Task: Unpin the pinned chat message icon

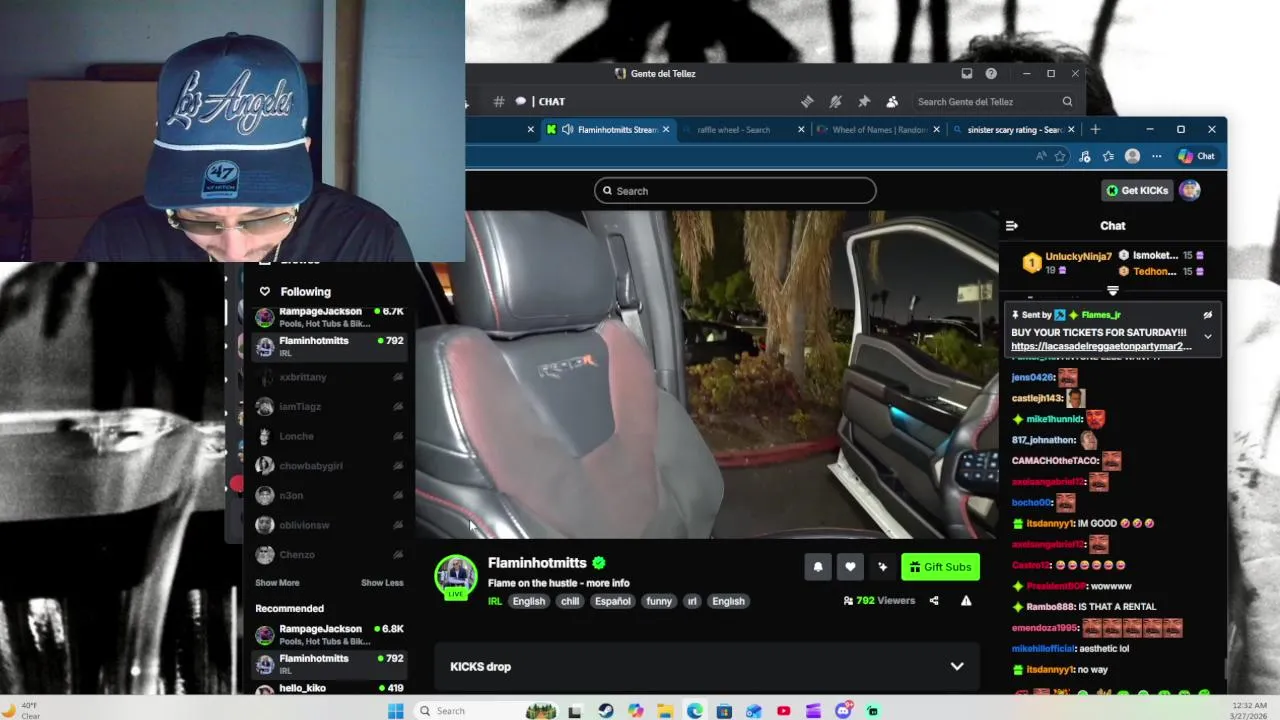Action: 1208,315
